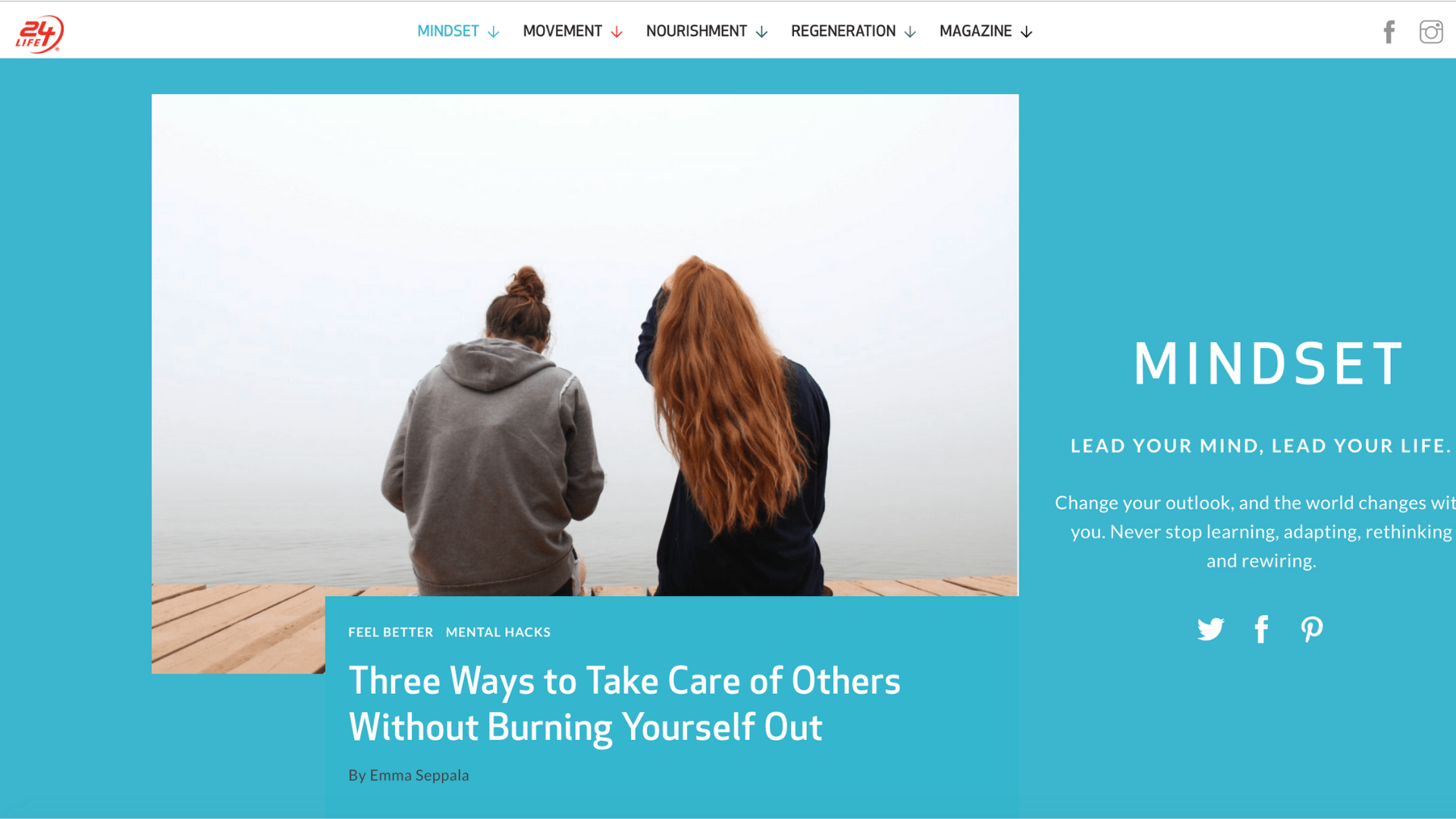
Task: Share Mindset section on Facebook
Action: 1261,629
